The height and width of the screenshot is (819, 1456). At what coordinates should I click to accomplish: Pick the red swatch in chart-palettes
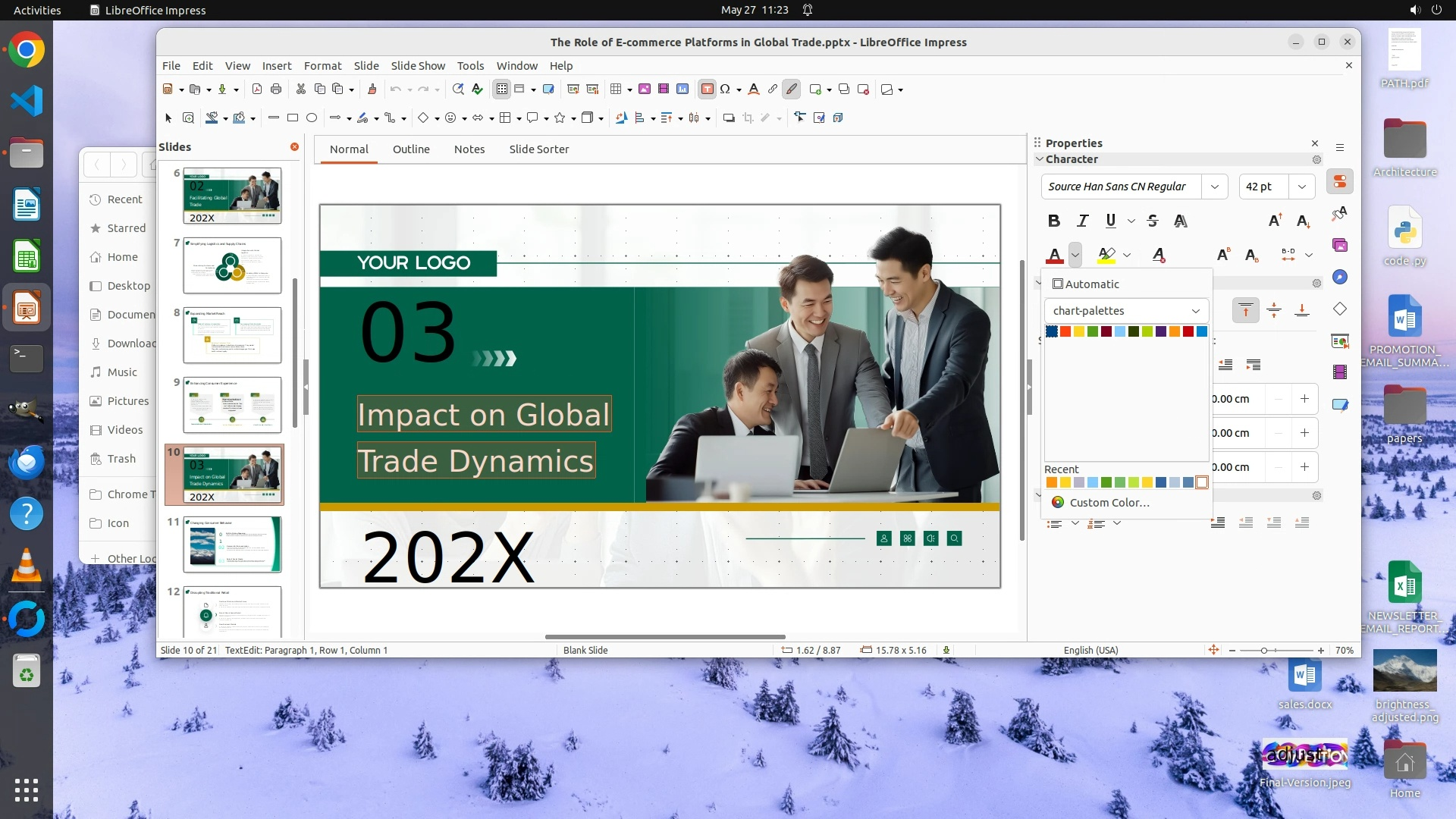pos(1188,331)
